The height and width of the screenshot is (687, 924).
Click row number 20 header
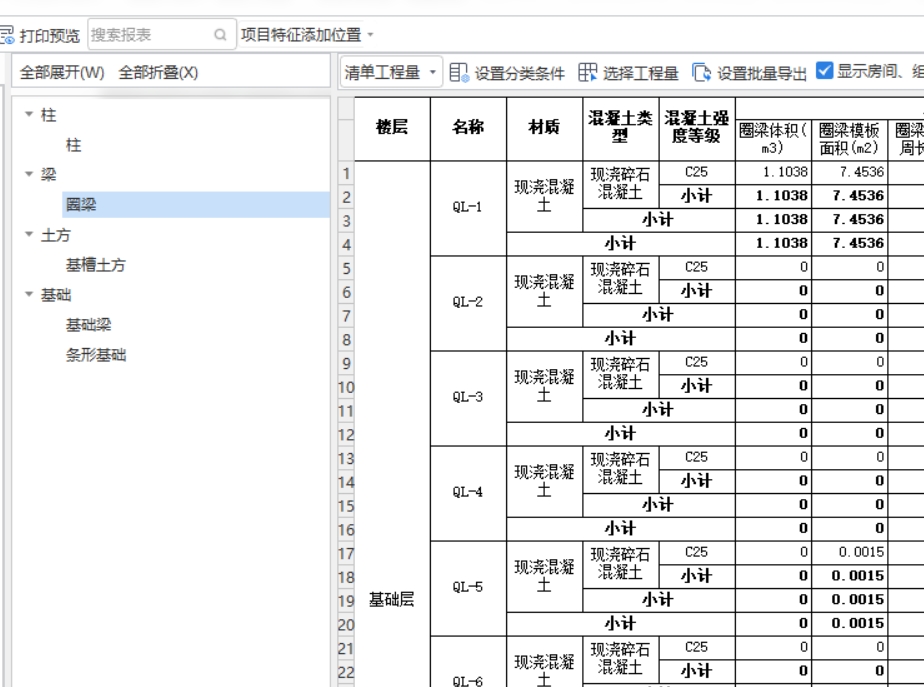pos(346,625)
